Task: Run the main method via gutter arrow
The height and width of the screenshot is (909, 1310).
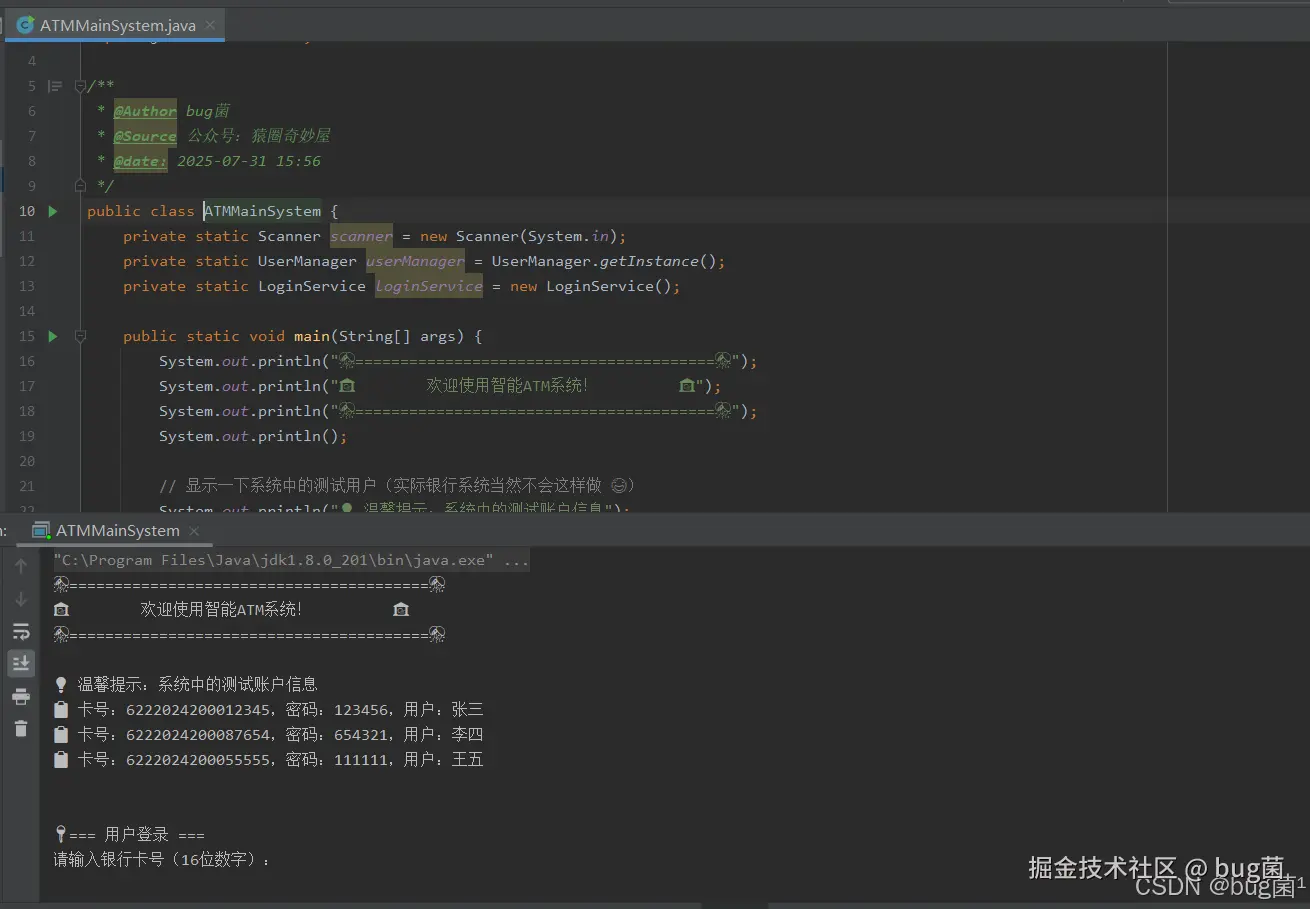Action: click(53, 336)
